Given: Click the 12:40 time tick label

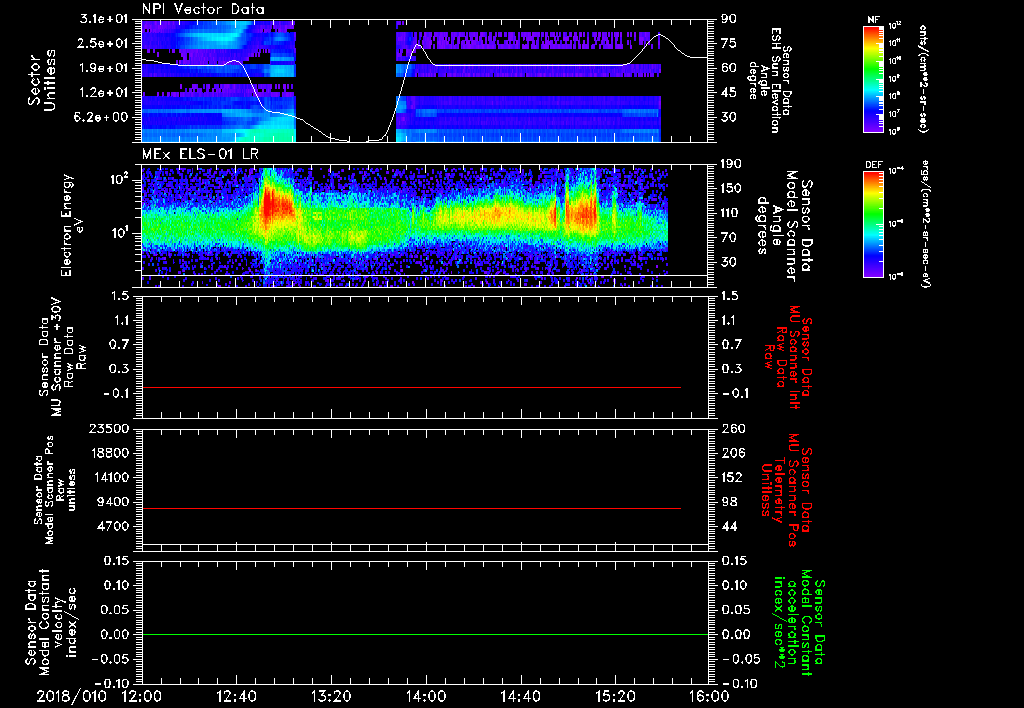Looking at the screenshot, I should (236, 696).
